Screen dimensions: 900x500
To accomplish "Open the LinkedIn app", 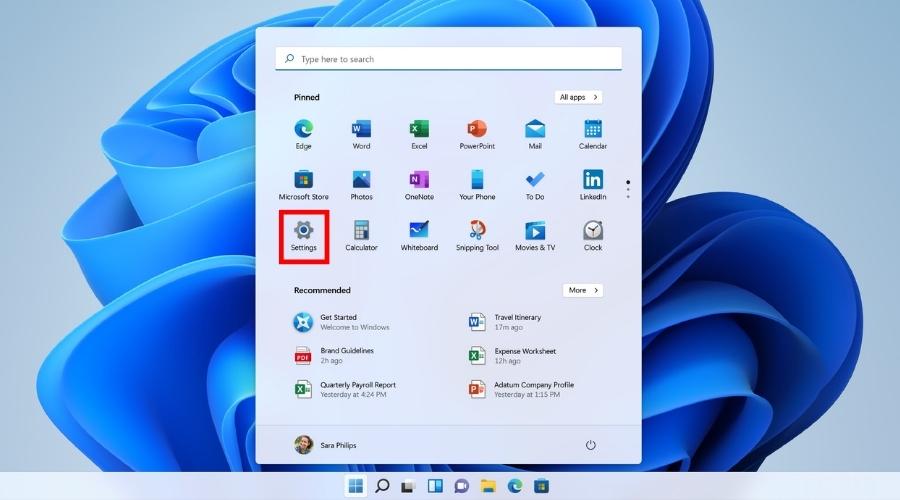I will click(593, 185).
